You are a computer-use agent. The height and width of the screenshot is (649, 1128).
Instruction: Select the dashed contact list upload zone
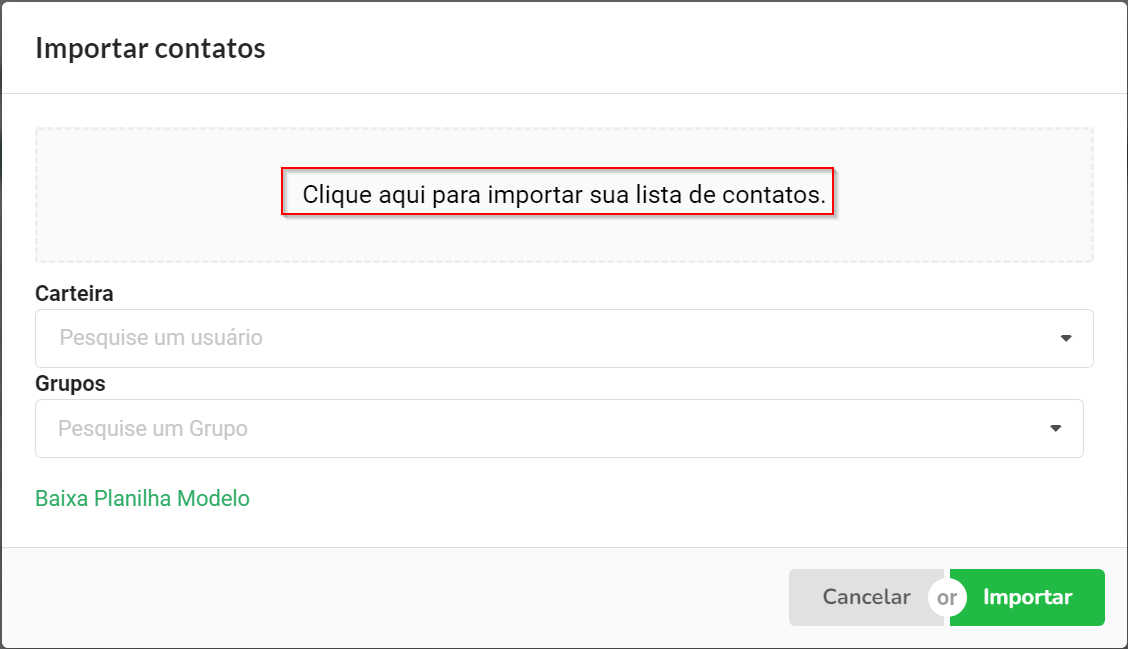[564, 195]
